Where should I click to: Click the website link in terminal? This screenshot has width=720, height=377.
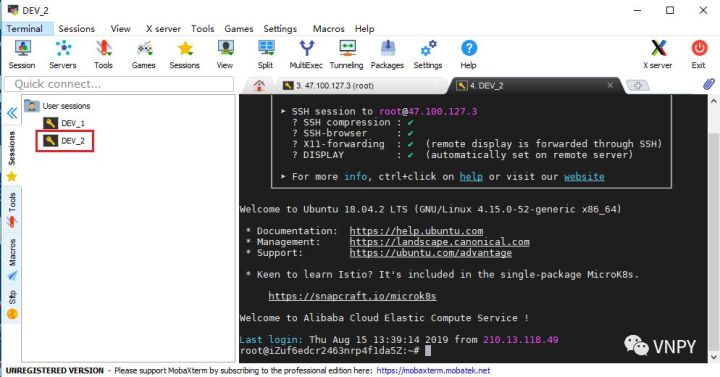584,176
